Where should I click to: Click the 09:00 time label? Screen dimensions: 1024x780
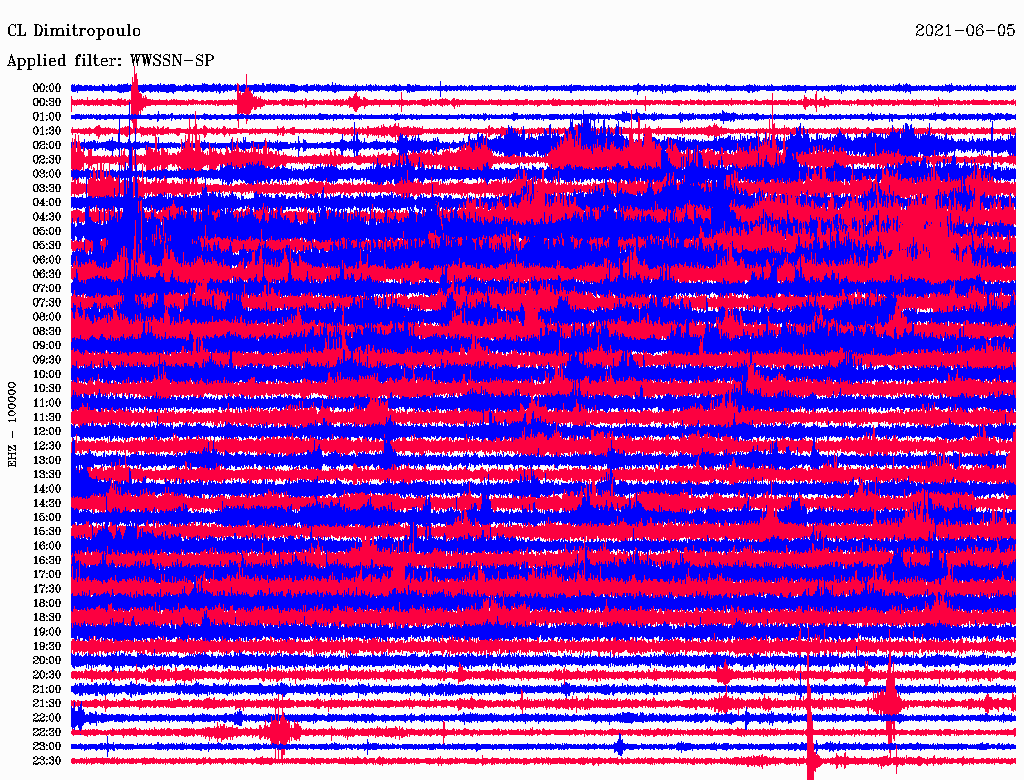[47, 346]
